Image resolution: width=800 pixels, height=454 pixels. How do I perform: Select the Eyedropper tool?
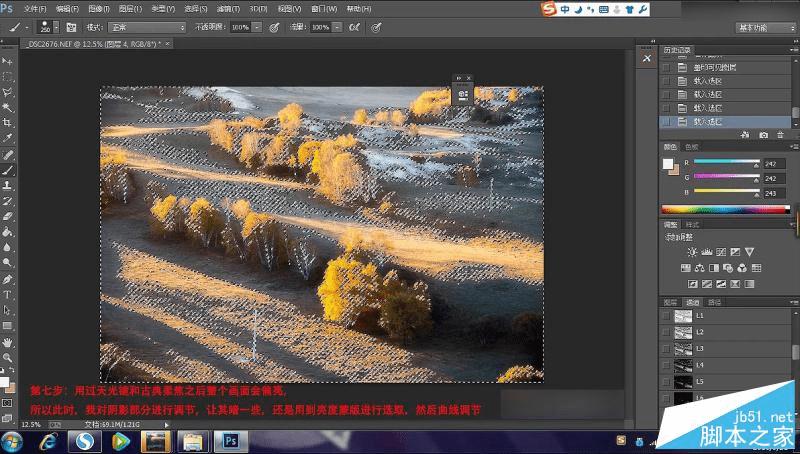pyautogui.click(x=7, y=138)
